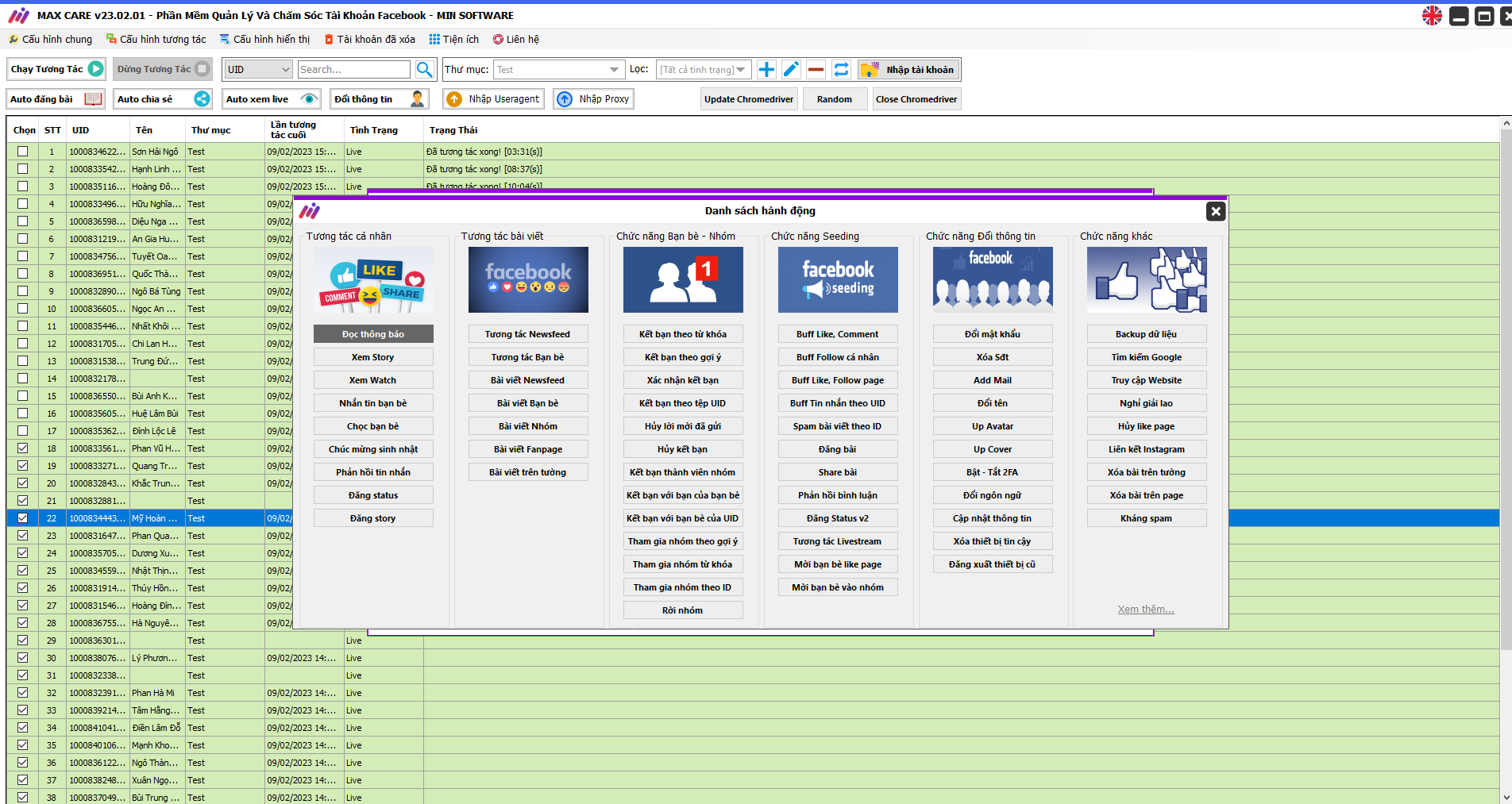Viewport: 1512px width, 804px height.
Task: Close the Danh sách hành động dialog
Action: [x=1215, y=211]
